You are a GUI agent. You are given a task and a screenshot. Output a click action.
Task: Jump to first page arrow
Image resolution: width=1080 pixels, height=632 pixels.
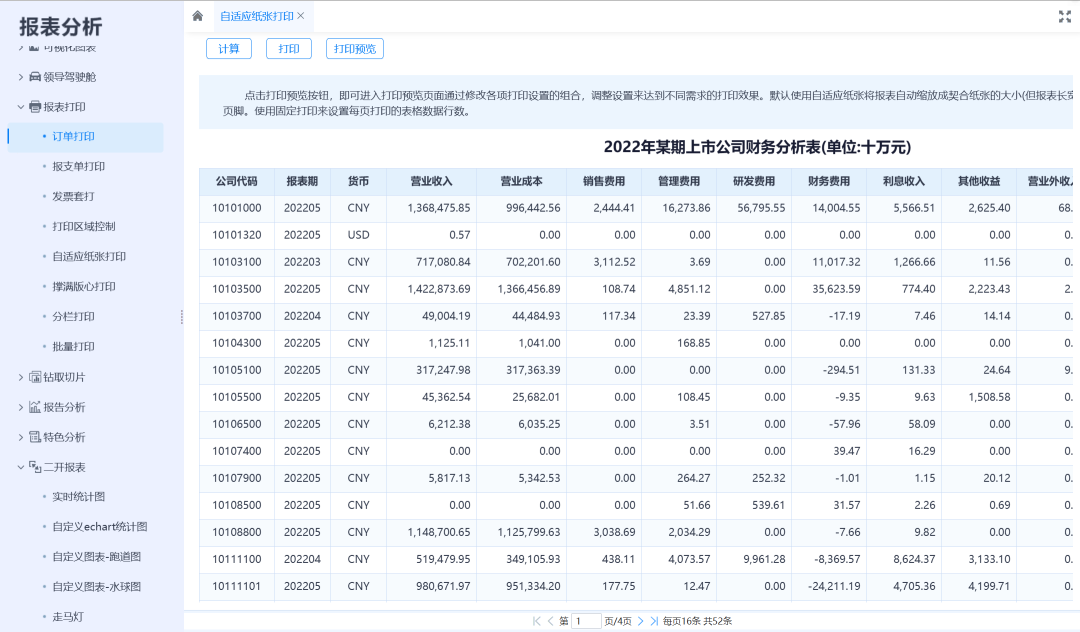point(537,621)
